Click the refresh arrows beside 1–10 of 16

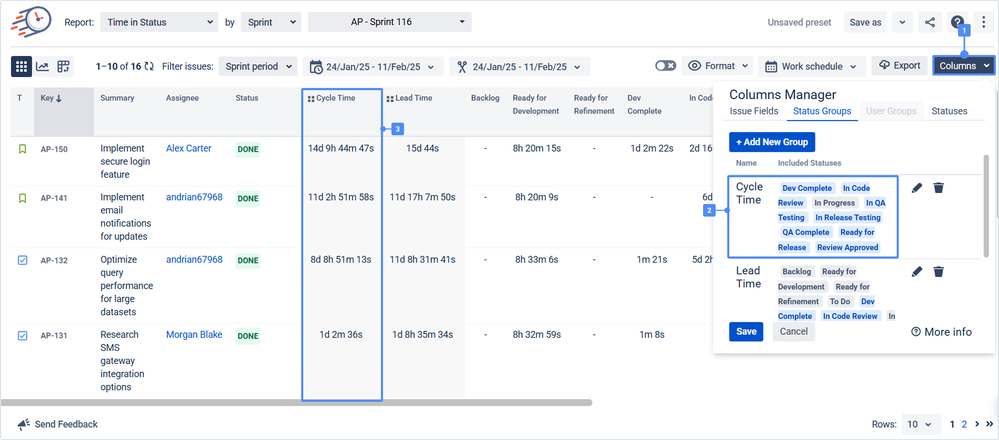tap(149, 66)
